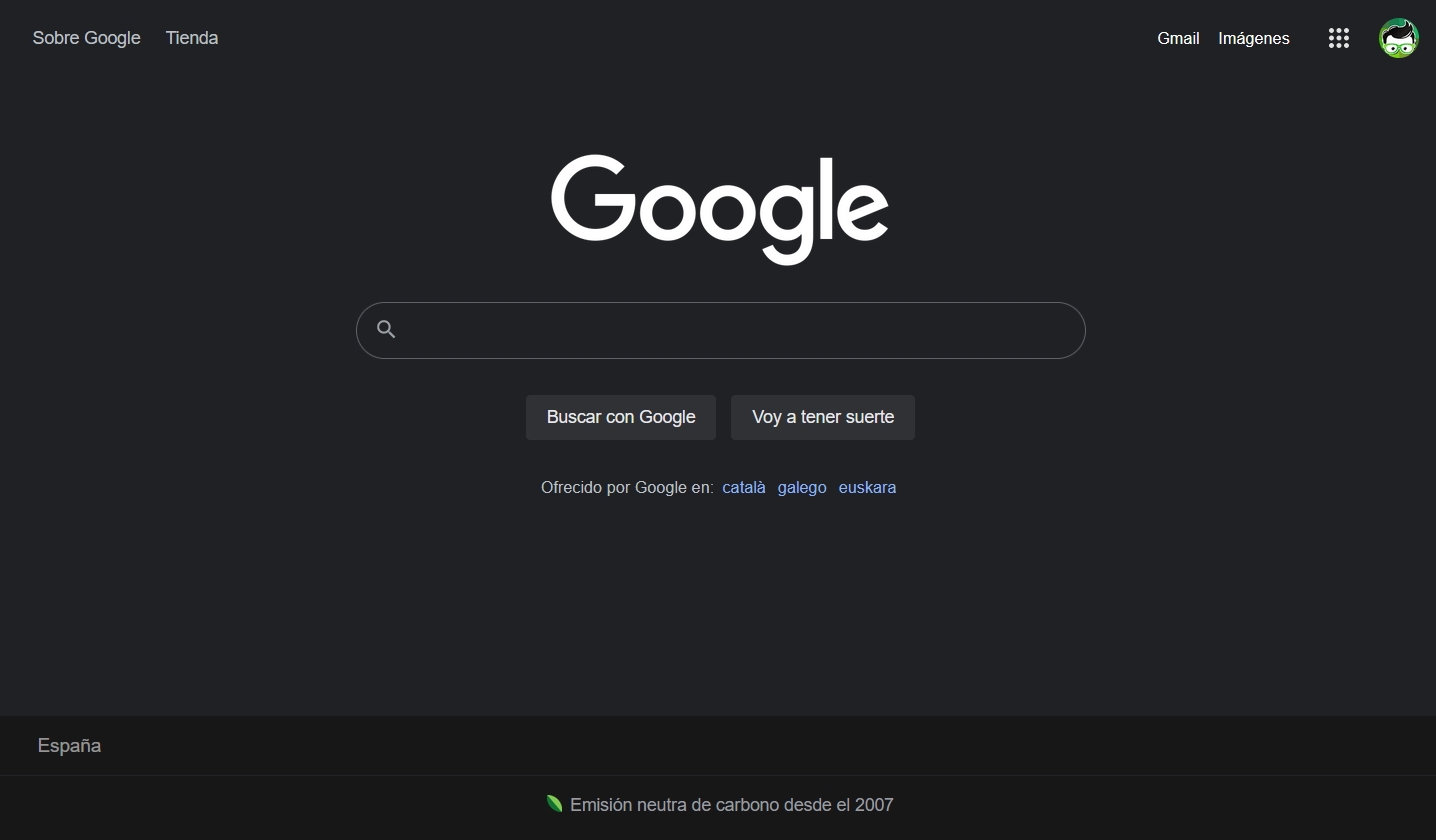The width and height of the screenshot is (1436, 840).
Task: Switch language to galego
Action: pyautogui.click(x=802, y=487)
